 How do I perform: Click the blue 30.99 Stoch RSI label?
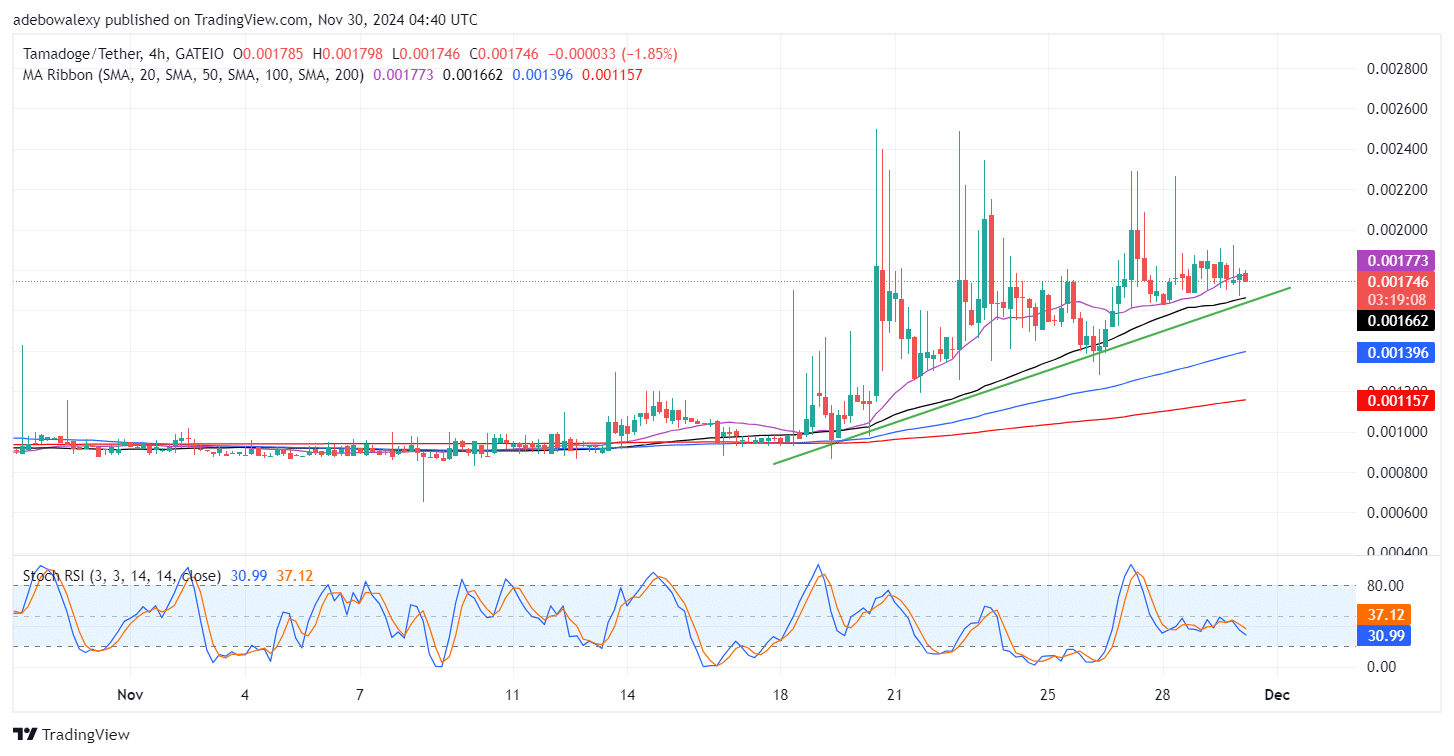point(1384,636)
